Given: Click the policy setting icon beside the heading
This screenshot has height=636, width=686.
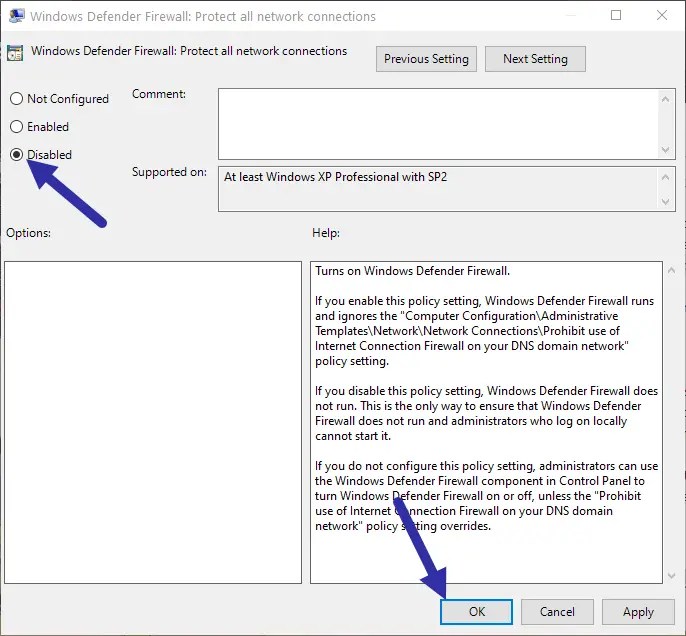Looking at the screenshot, I should coord(15,53).
